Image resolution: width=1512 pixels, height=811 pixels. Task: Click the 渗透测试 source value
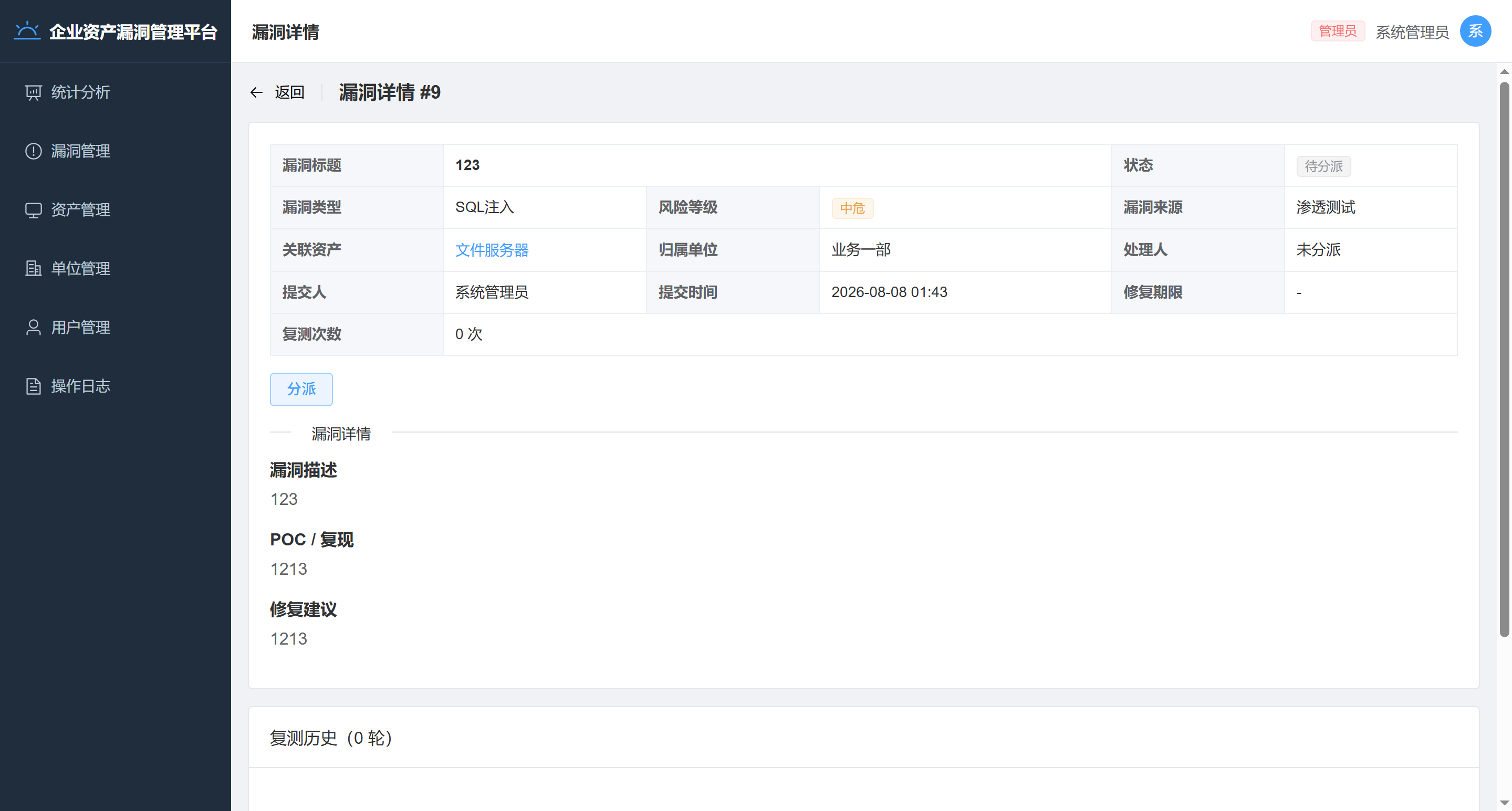[x=1326, y=207]
